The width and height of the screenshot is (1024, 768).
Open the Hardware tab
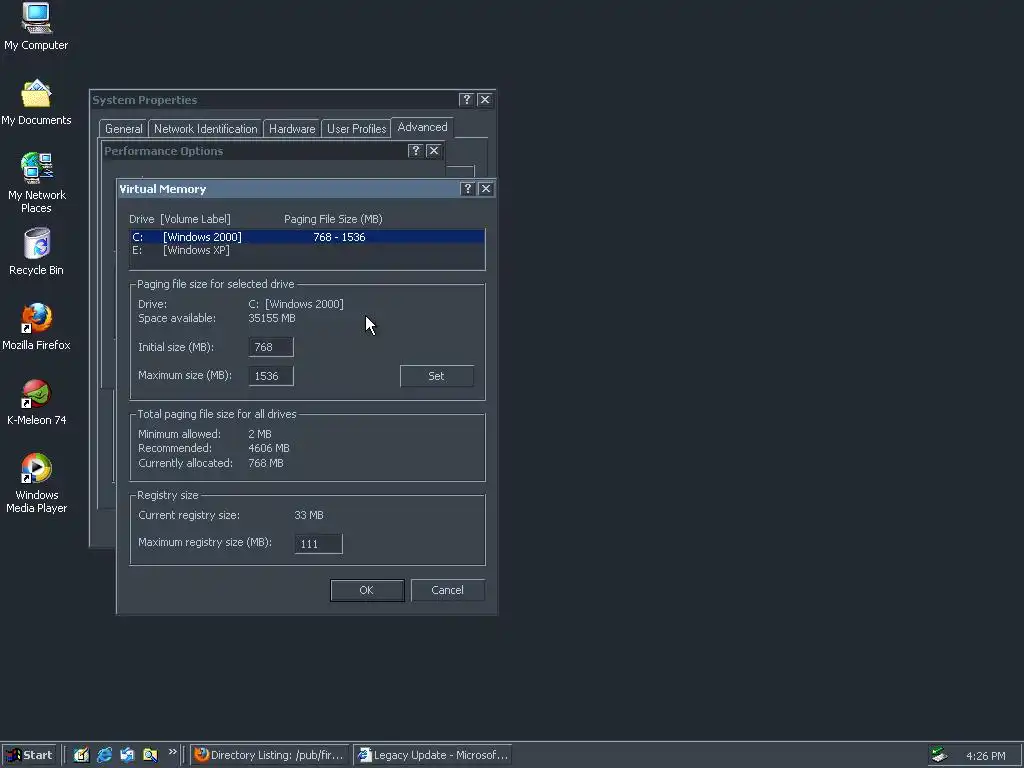pos(292,129)
